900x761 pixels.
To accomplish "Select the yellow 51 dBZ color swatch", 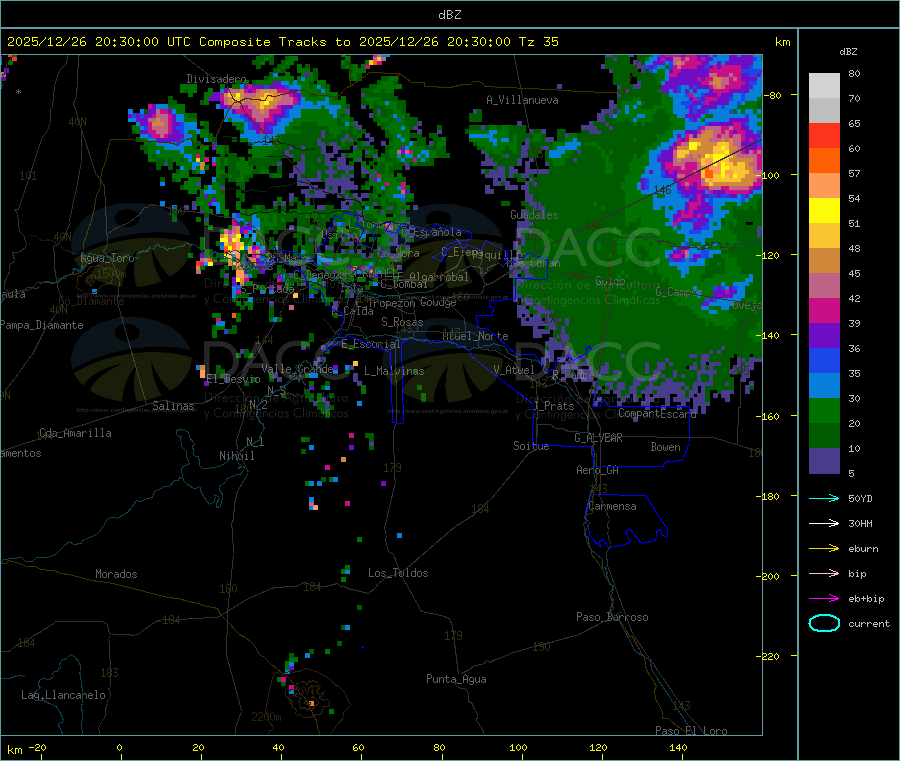I will tap(824, 211).
